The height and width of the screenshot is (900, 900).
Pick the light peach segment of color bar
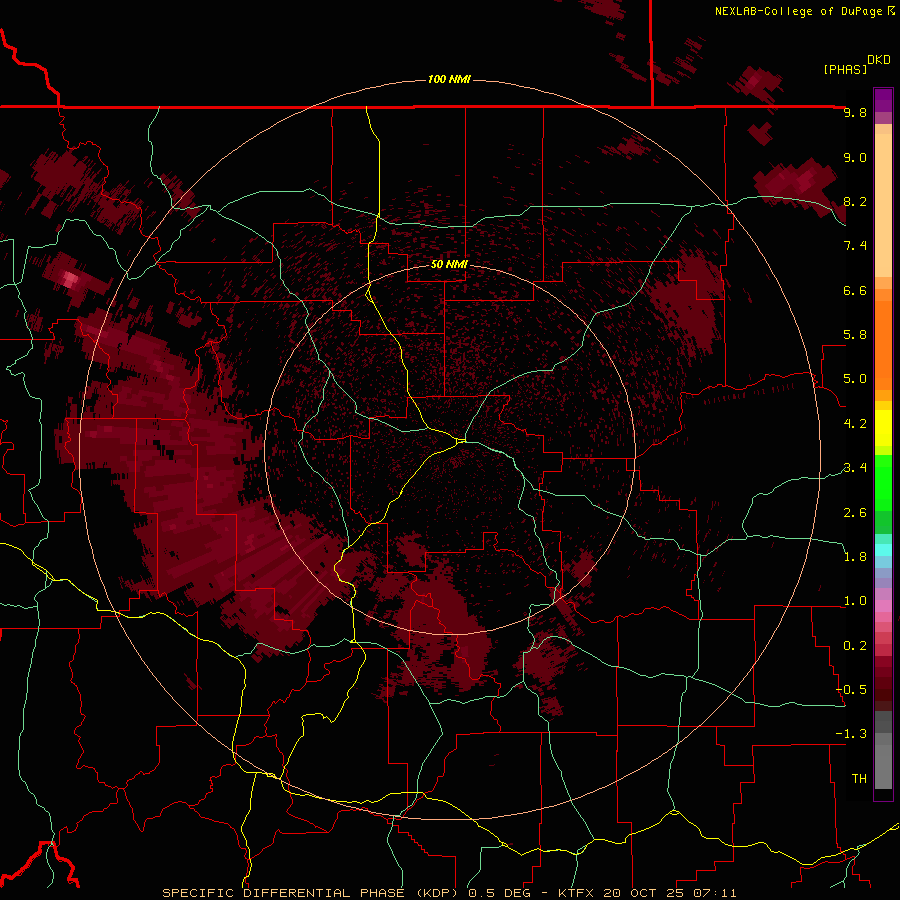(883, 207)
